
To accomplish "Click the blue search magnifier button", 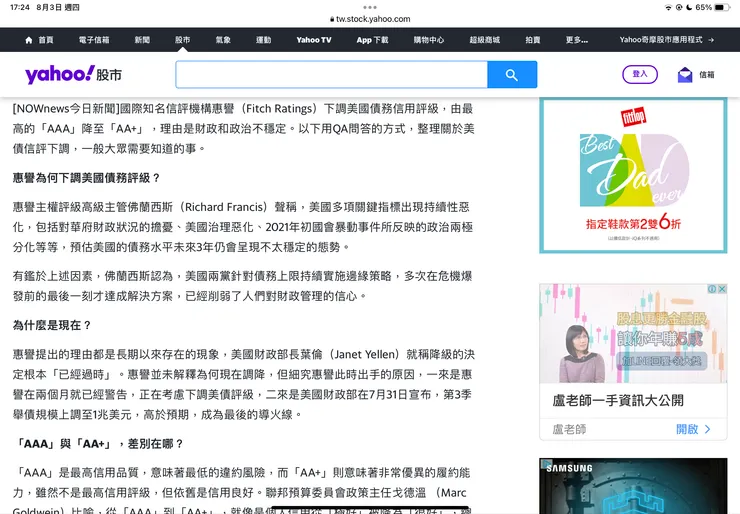I will coord(512,75).
